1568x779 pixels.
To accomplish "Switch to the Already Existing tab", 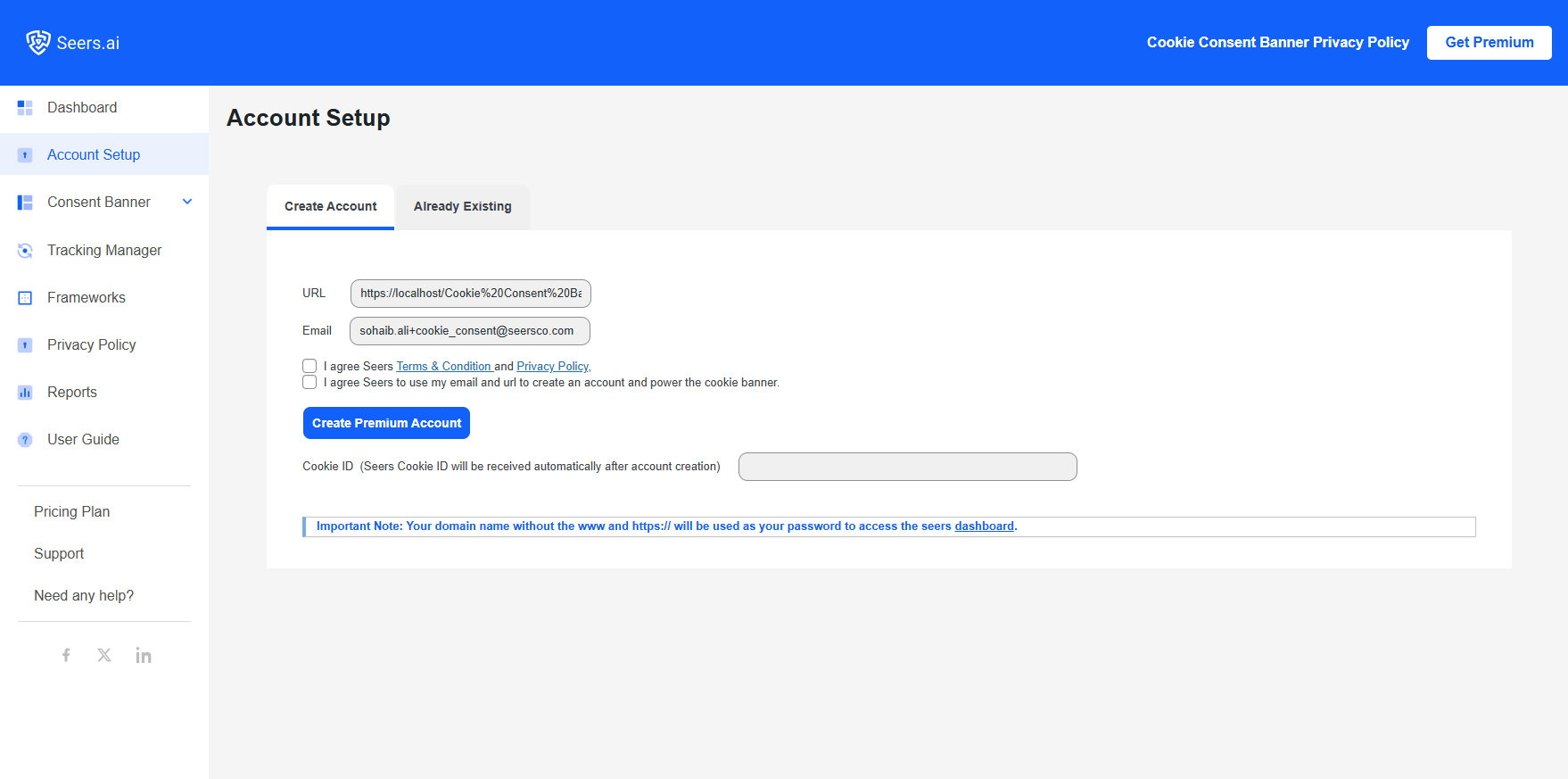I will tap(462, 206).
